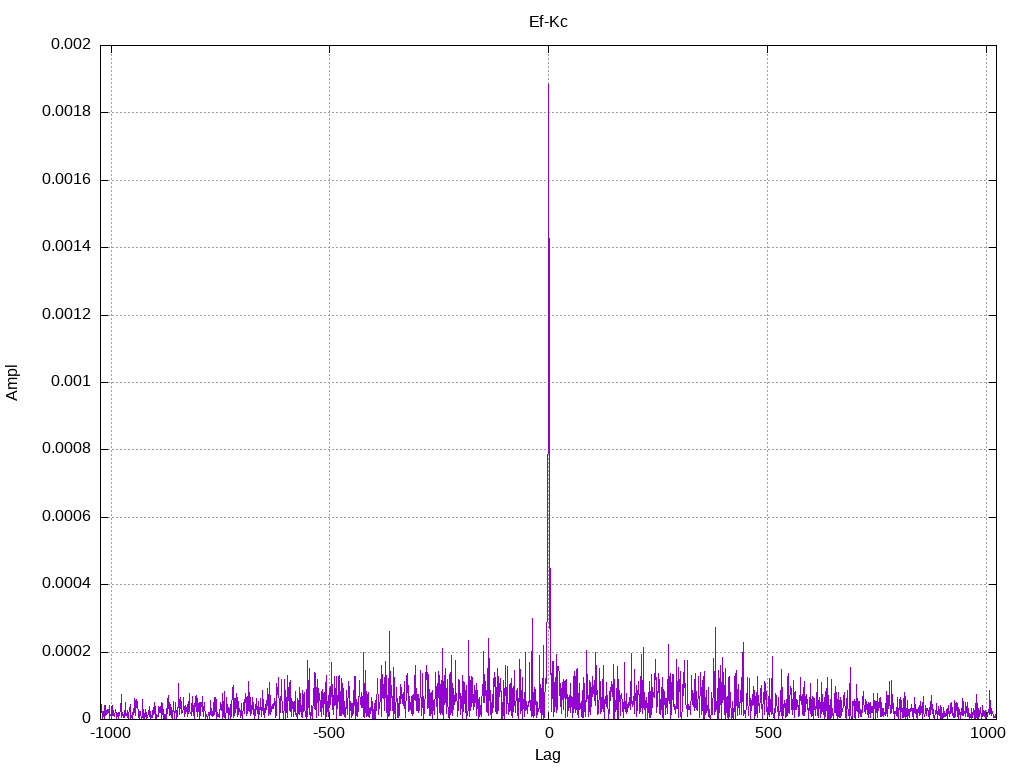Click the -500 x-axis tick label
This screenshot has width=1024, height=768.
coord(329,734)
